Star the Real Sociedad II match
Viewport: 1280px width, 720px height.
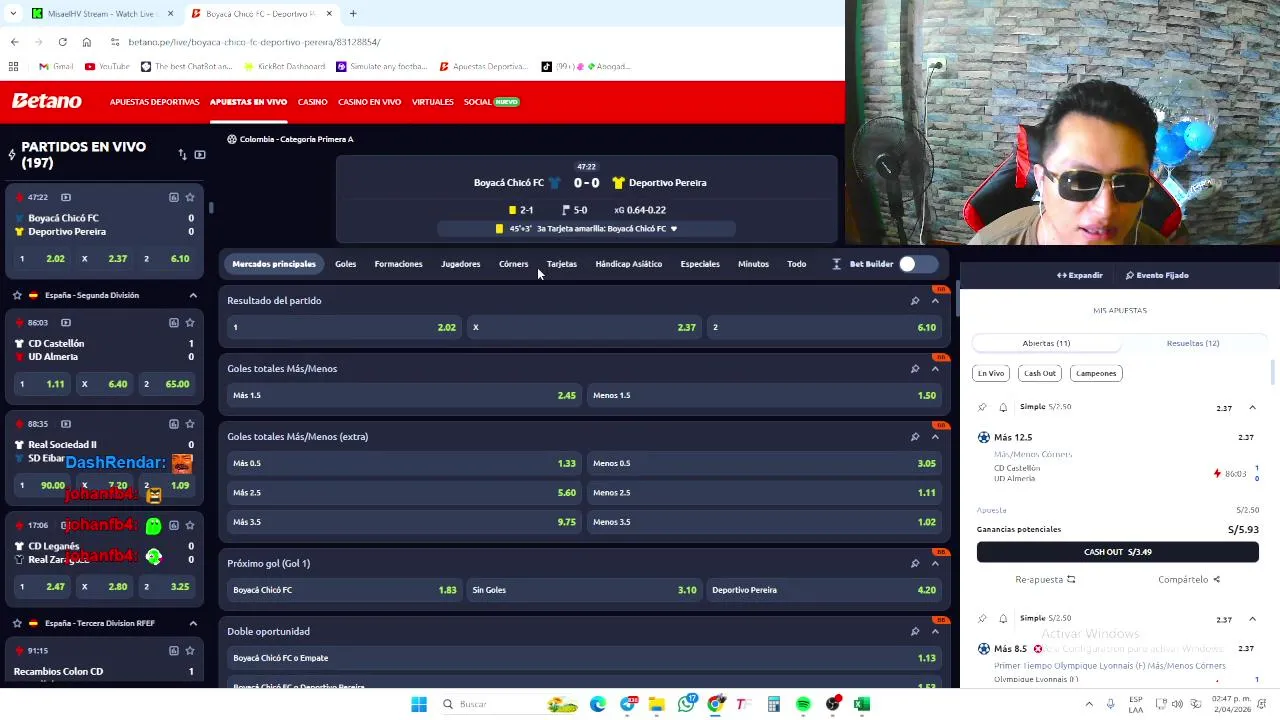[190, 423]
